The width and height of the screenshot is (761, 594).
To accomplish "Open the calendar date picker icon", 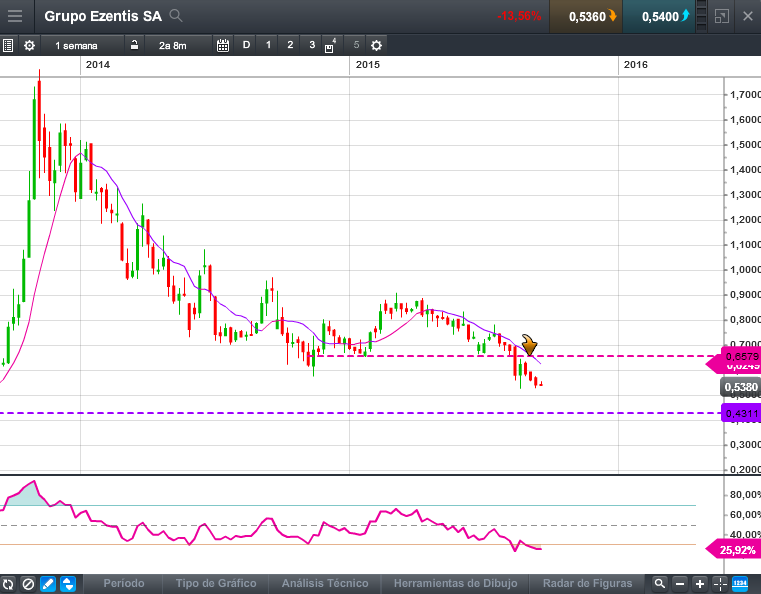I will pyautogui.click(x=222, y=45).
